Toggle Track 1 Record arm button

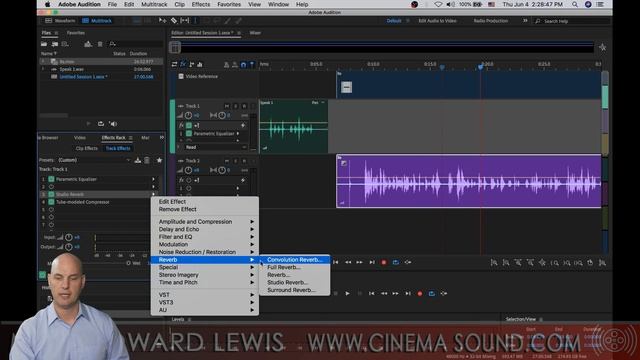coord(244,106)
